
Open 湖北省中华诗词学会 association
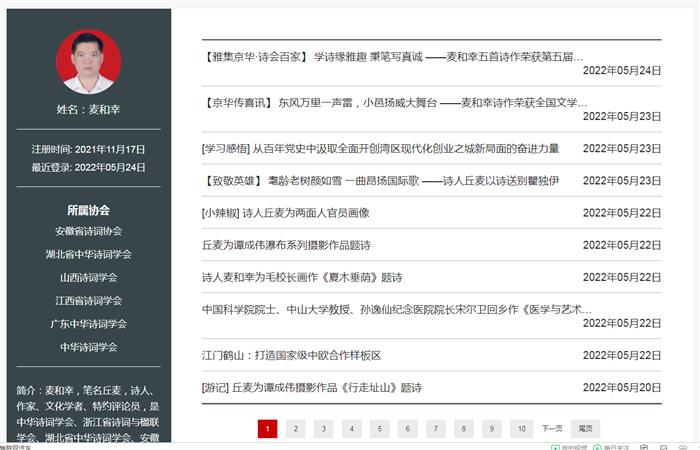88,254
